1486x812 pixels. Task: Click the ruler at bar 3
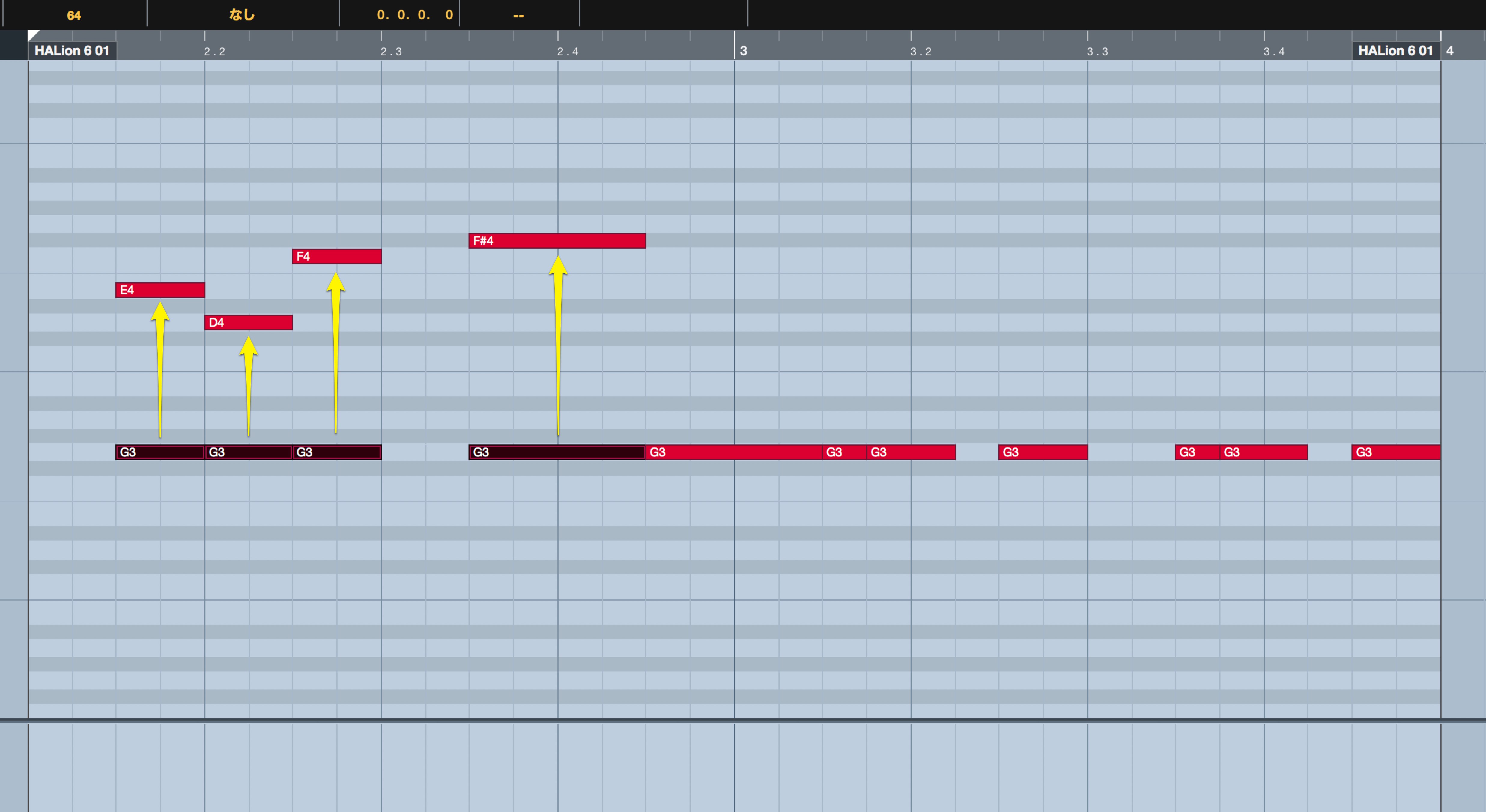[x=744, y=51]
